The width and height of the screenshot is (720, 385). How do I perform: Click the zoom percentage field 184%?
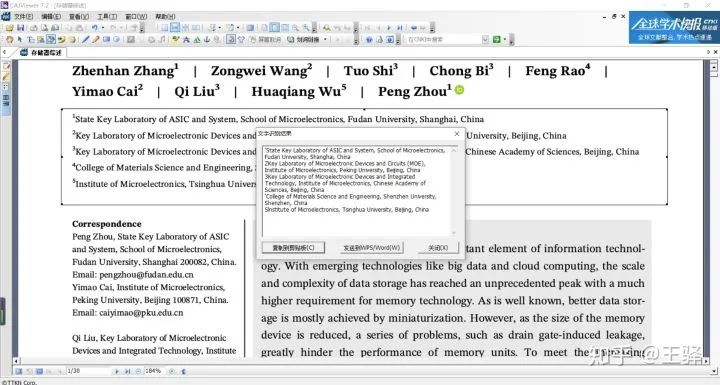coord(154,371)
